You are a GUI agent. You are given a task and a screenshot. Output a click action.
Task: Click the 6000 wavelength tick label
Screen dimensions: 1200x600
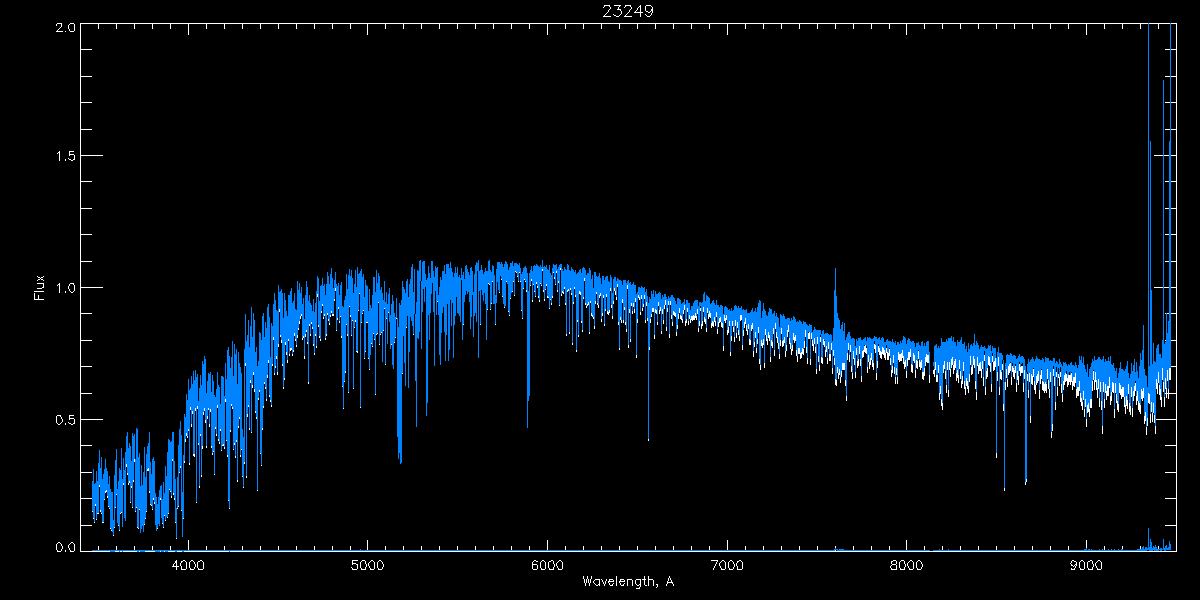[x=547, y=565]
